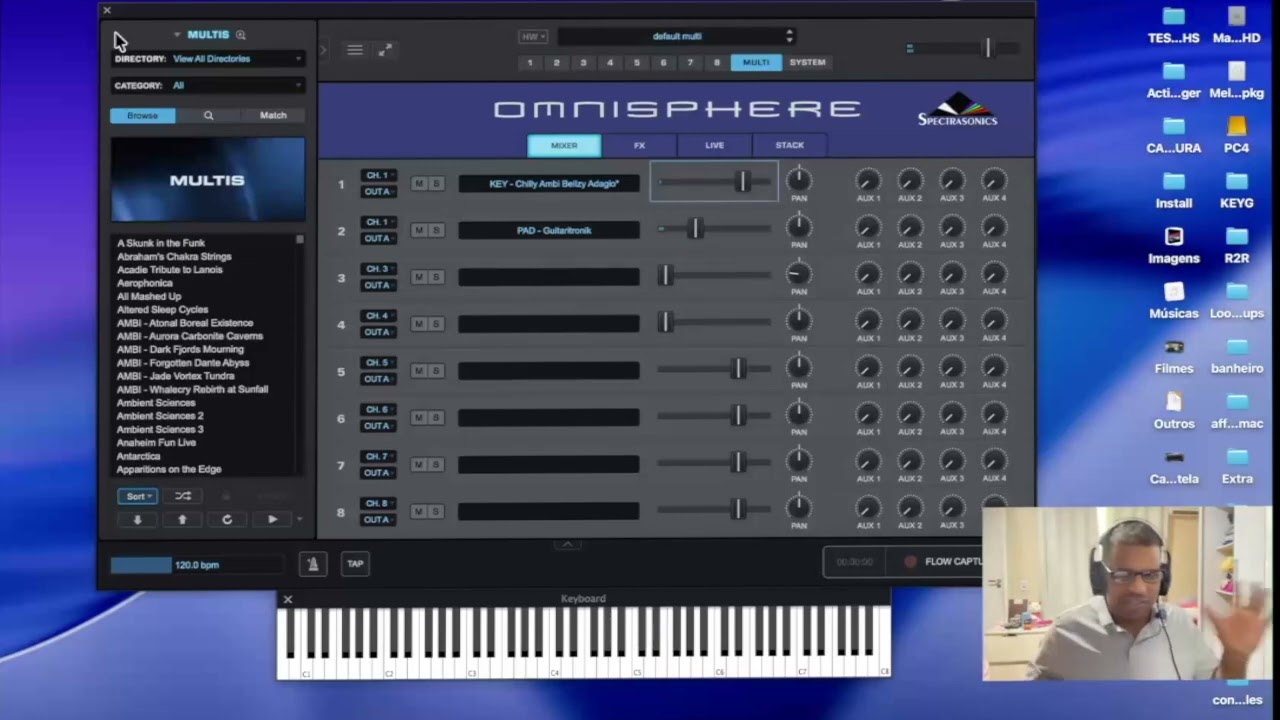This screenshot has height=720, width=1280.
Task: Solo part 1 with S button
Action: [x=436, y=184]
